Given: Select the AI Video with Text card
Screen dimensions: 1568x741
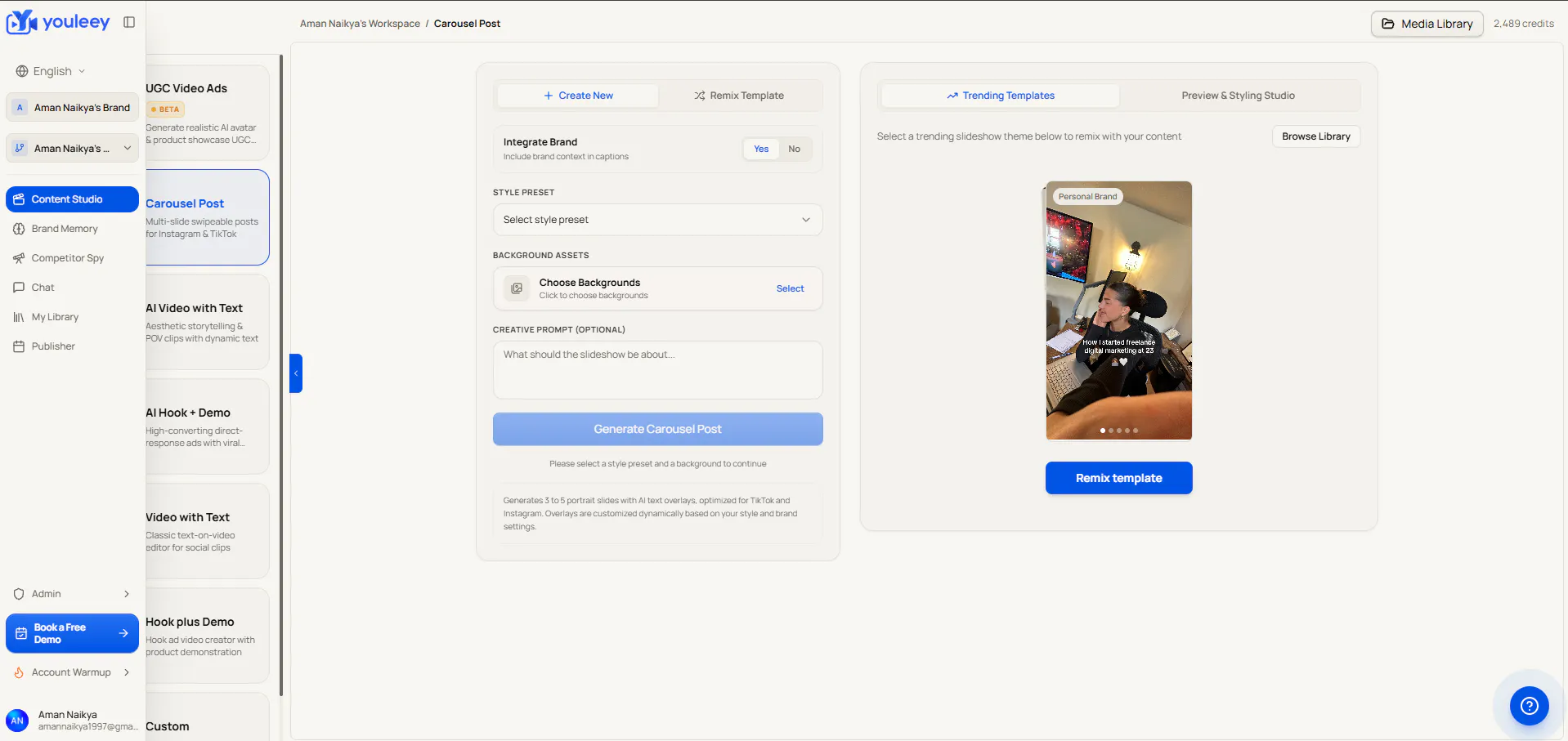Looking at the screenshot, I should click(x=208, y=322).
